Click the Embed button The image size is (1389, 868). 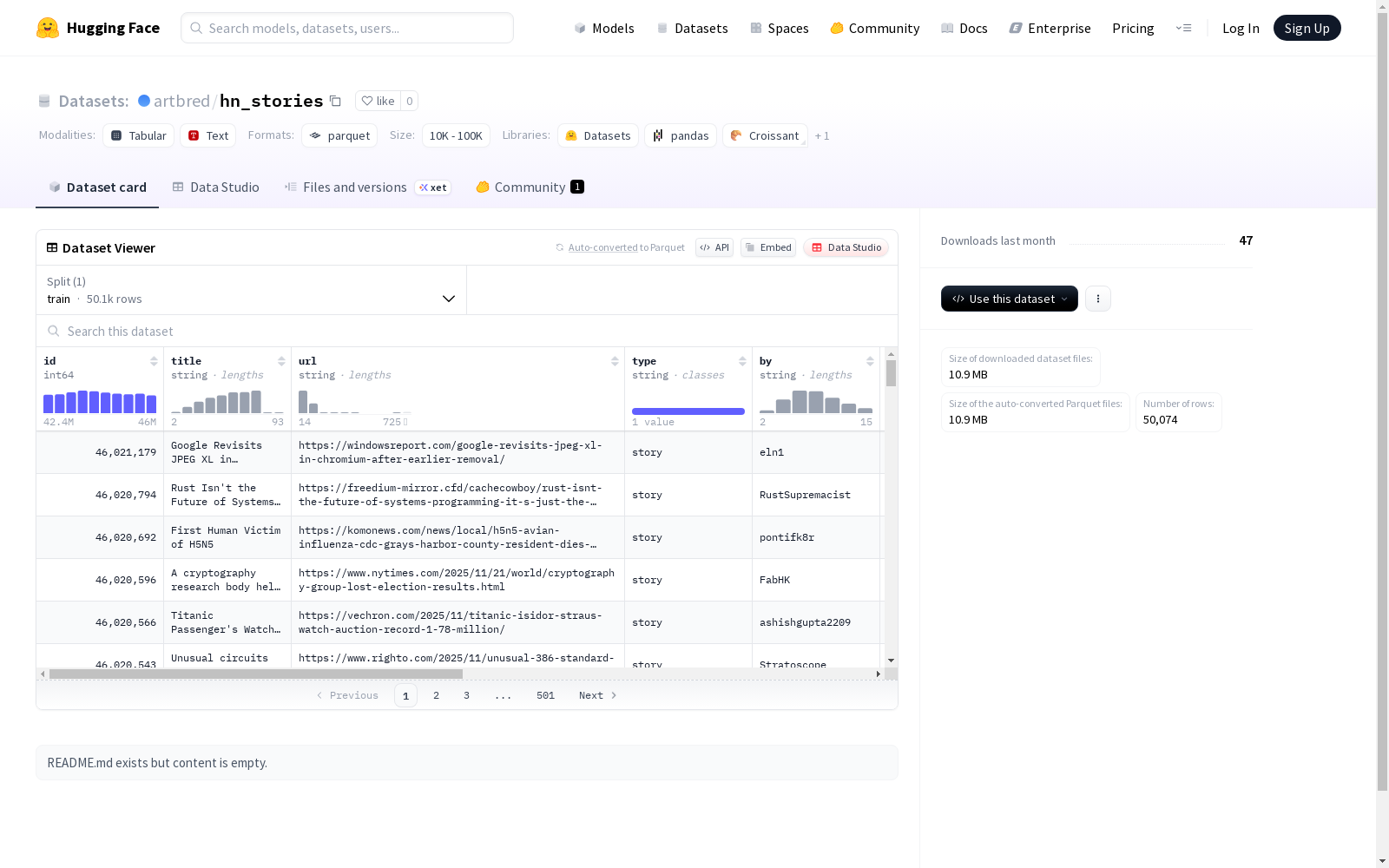coord(768,247)
